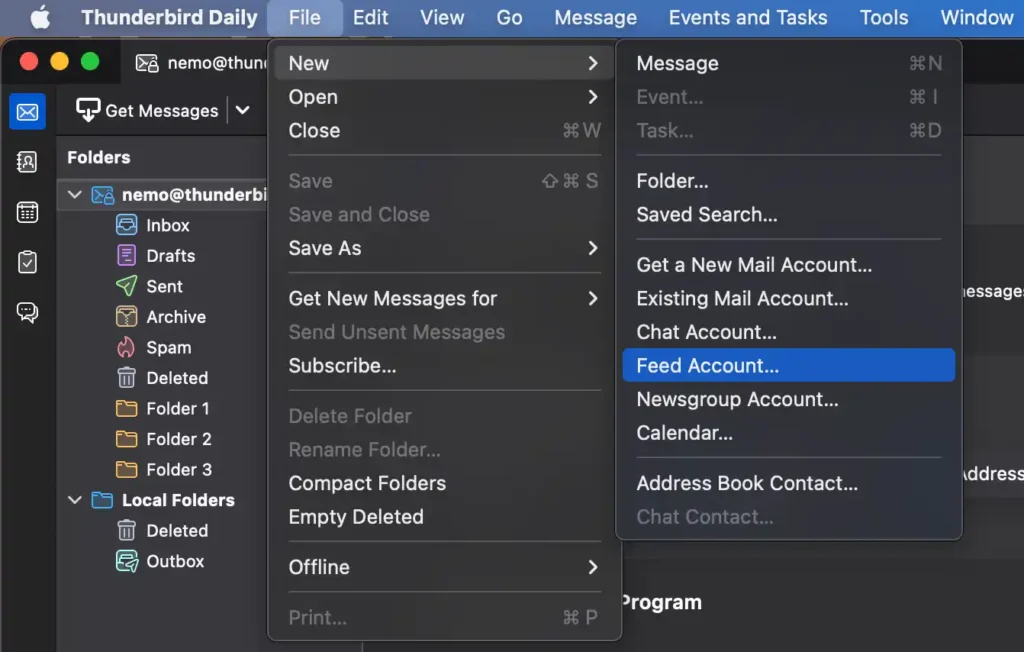
Task: Select Saved Search... option
Action: (788, 214)
